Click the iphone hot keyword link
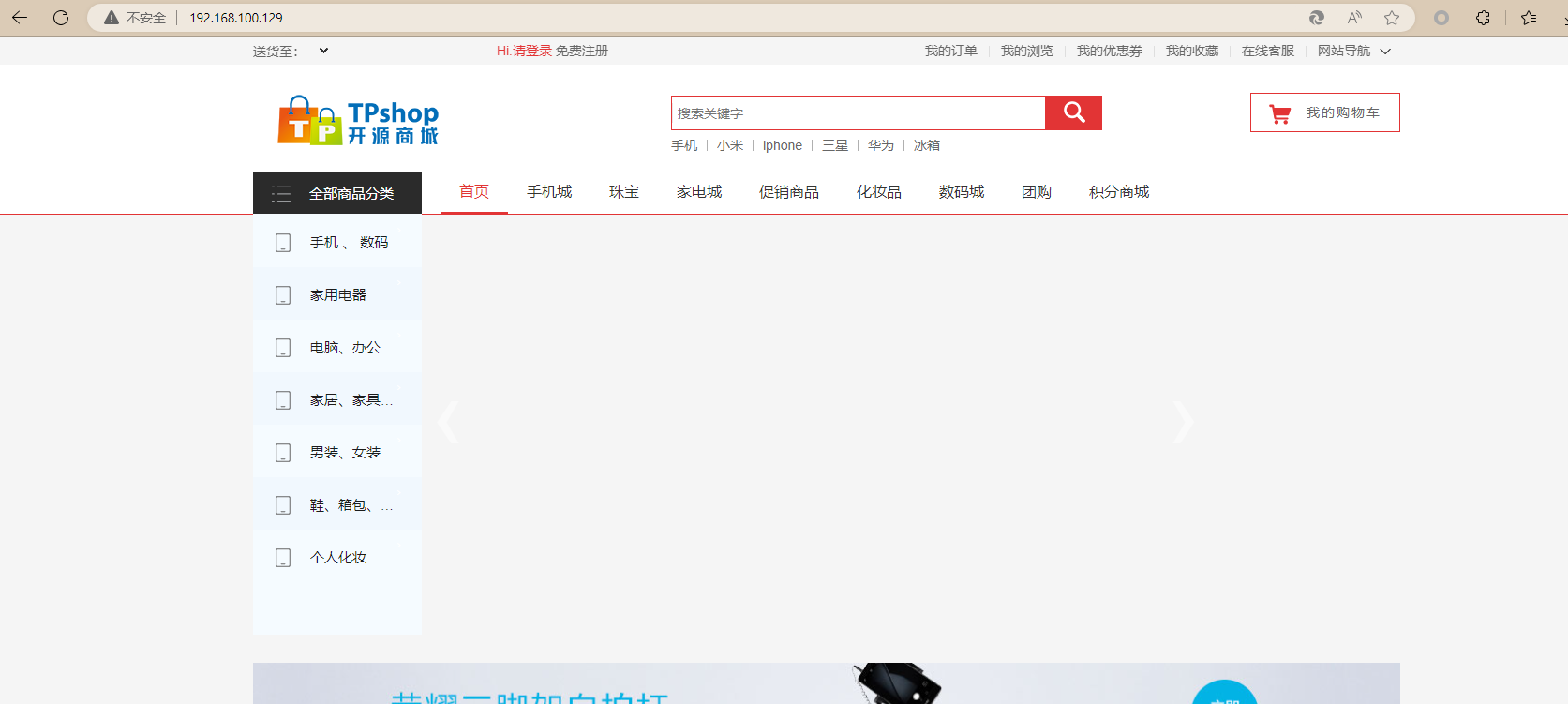 [x=782, y=145]
